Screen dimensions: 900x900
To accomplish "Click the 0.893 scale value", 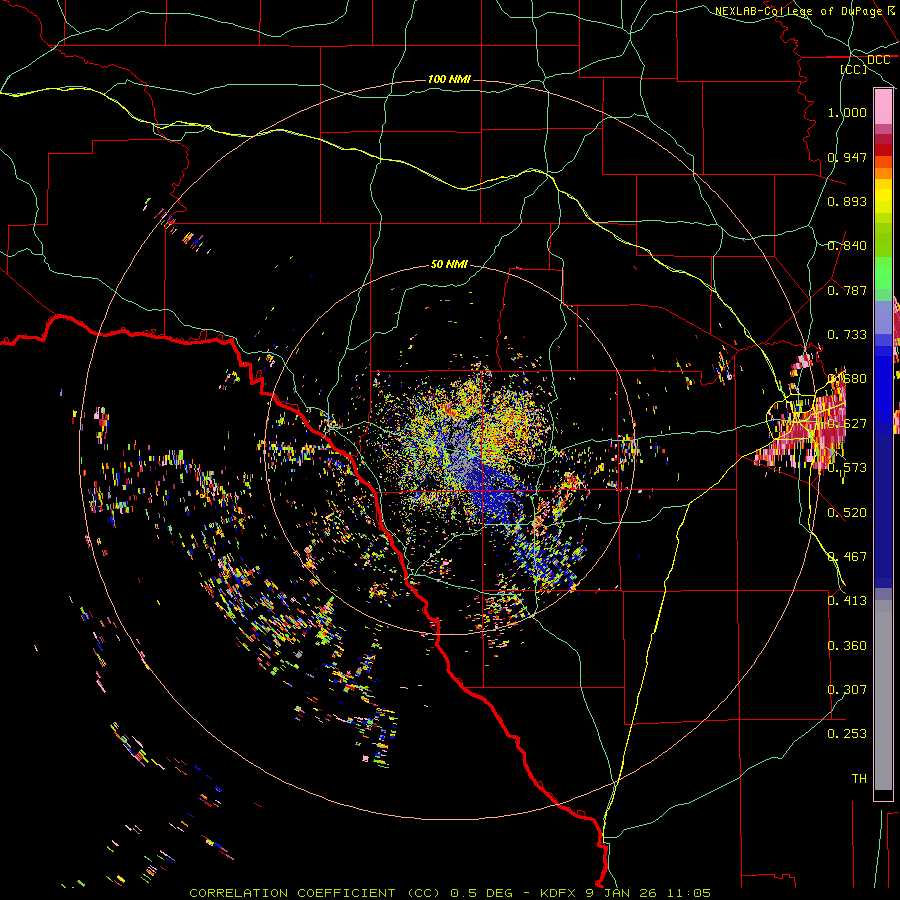I will 847,201.
